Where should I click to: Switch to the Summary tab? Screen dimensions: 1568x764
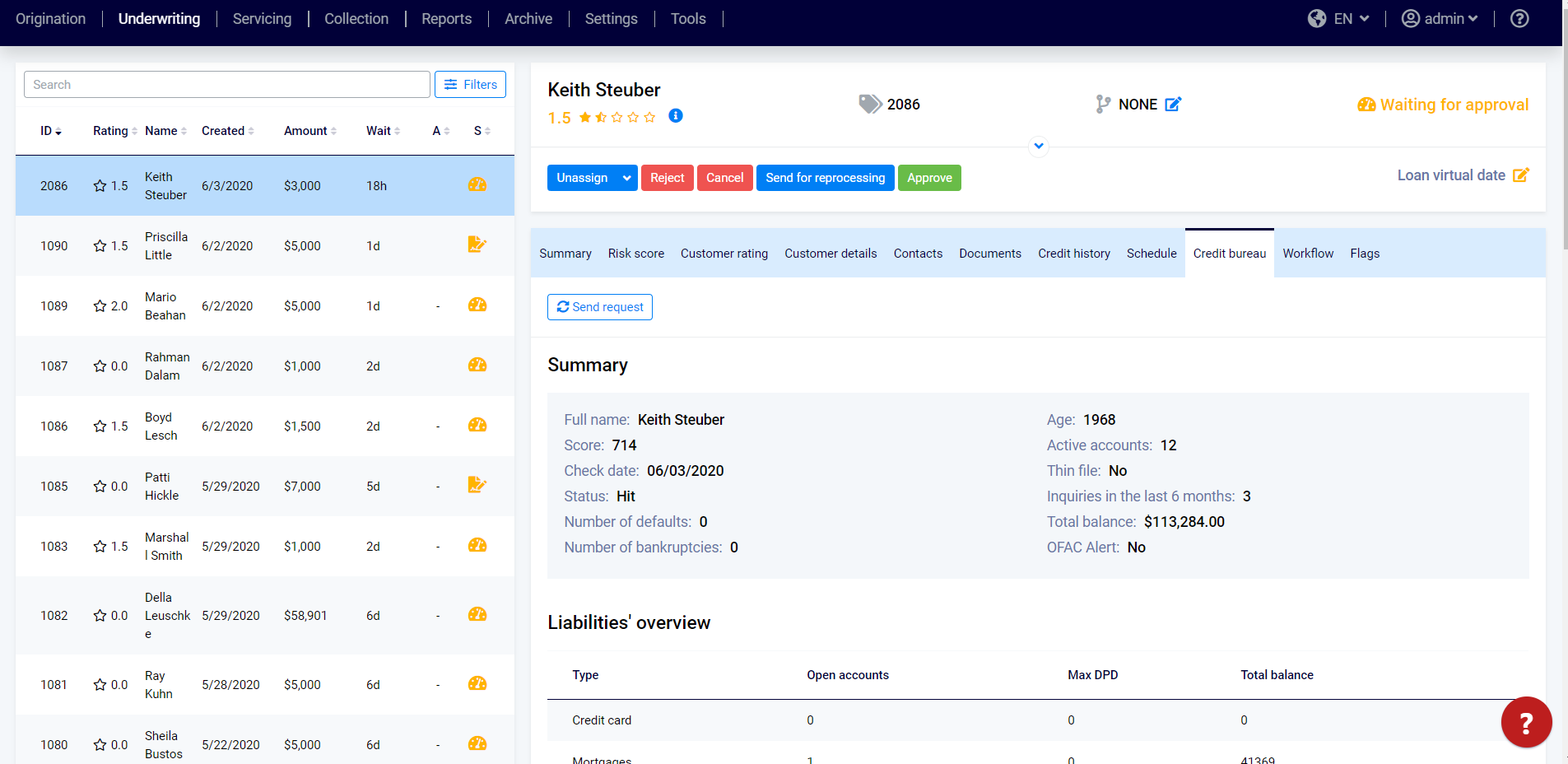point(565,254)
